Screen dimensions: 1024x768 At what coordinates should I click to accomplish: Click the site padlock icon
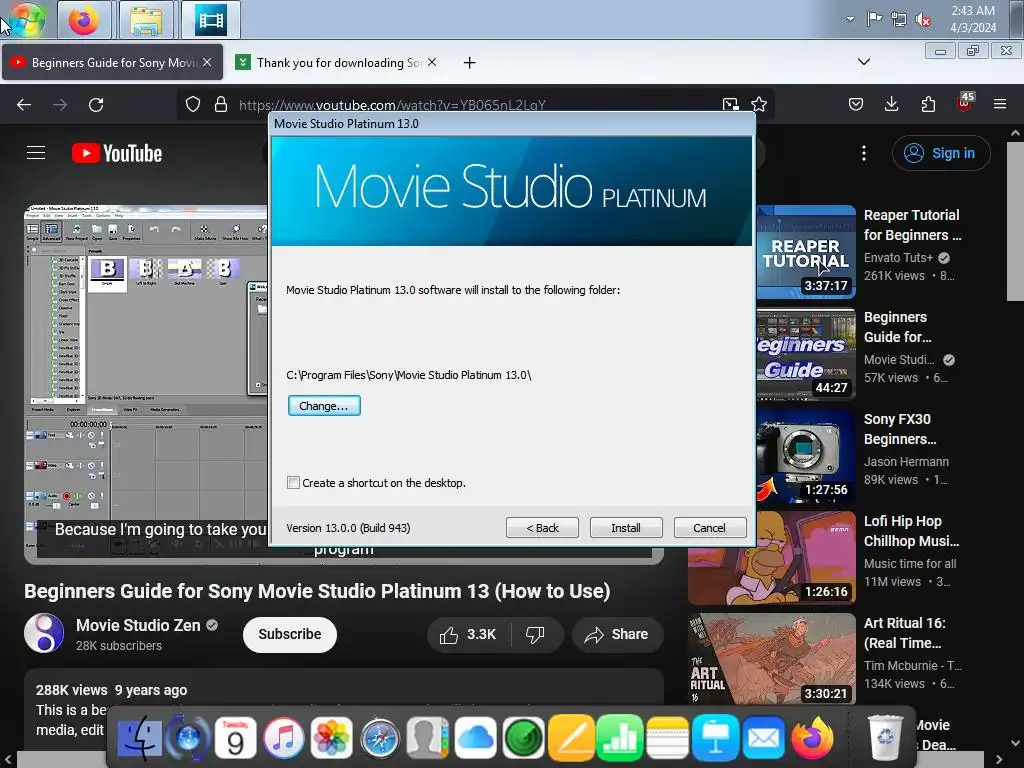[221, 104]
